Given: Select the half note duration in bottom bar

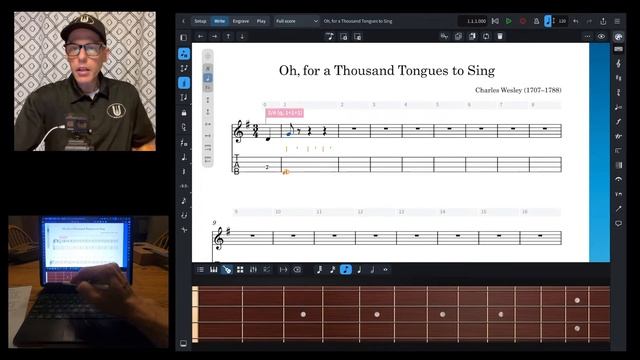Looking at the screenshot, I should tap(372, 269).
